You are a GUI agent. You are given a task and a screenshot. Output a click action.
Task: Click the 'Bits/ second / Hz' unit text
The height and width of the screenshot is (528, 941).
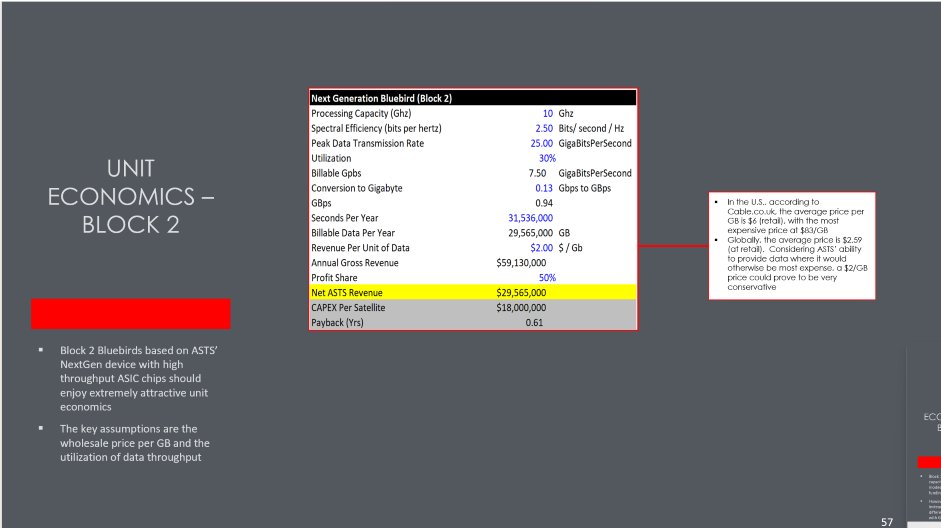pyautogui.click(x=591, y=128)
